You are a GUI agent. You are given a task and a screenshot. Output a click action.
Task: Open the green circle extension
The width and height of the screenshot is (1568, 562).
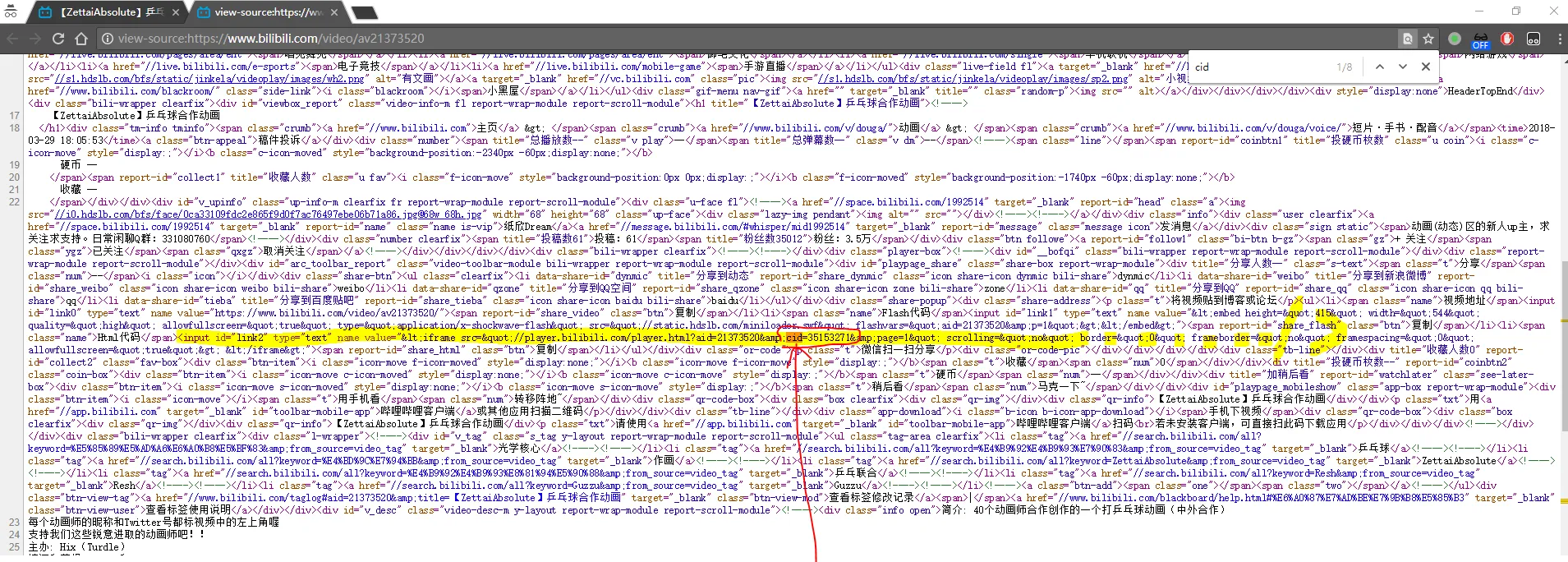[1455, 39]
